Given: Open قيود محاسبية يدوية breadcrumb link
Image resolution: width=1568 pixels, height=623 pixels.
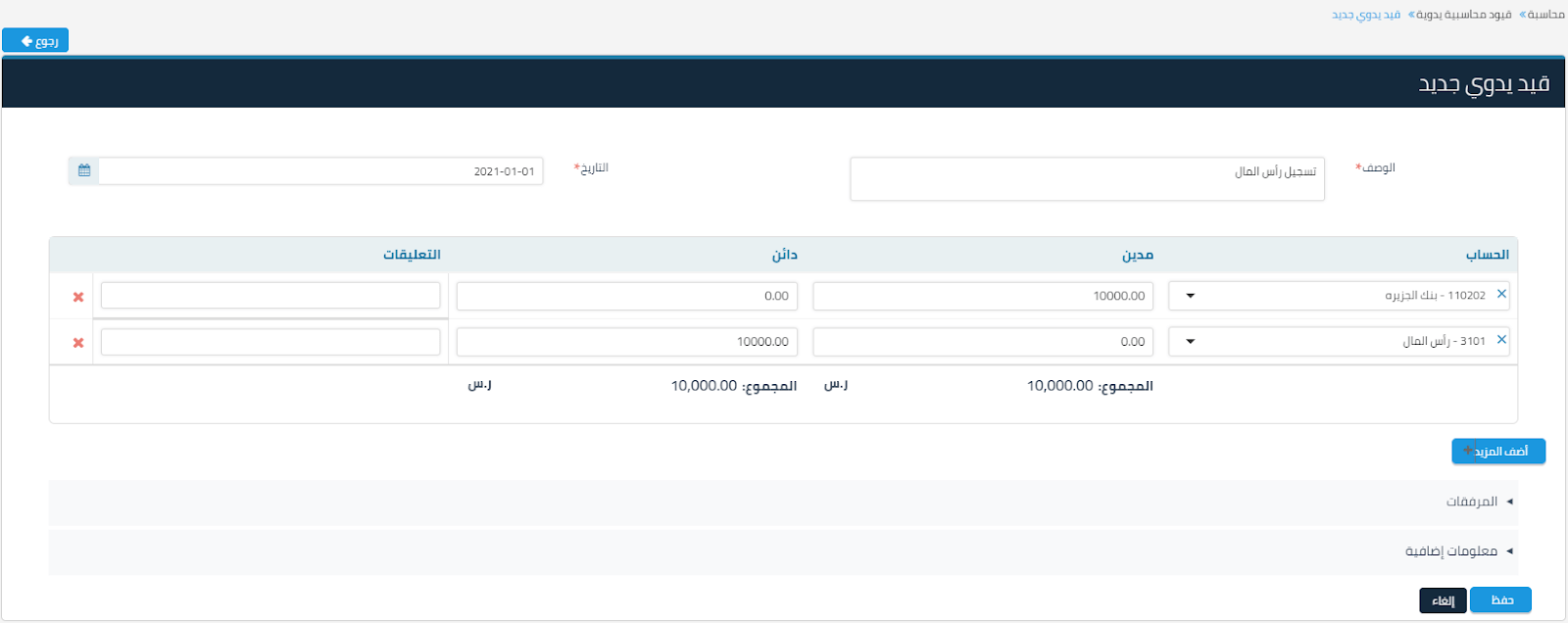Looking at the screenshot, I should click(x=1464, y=15).
